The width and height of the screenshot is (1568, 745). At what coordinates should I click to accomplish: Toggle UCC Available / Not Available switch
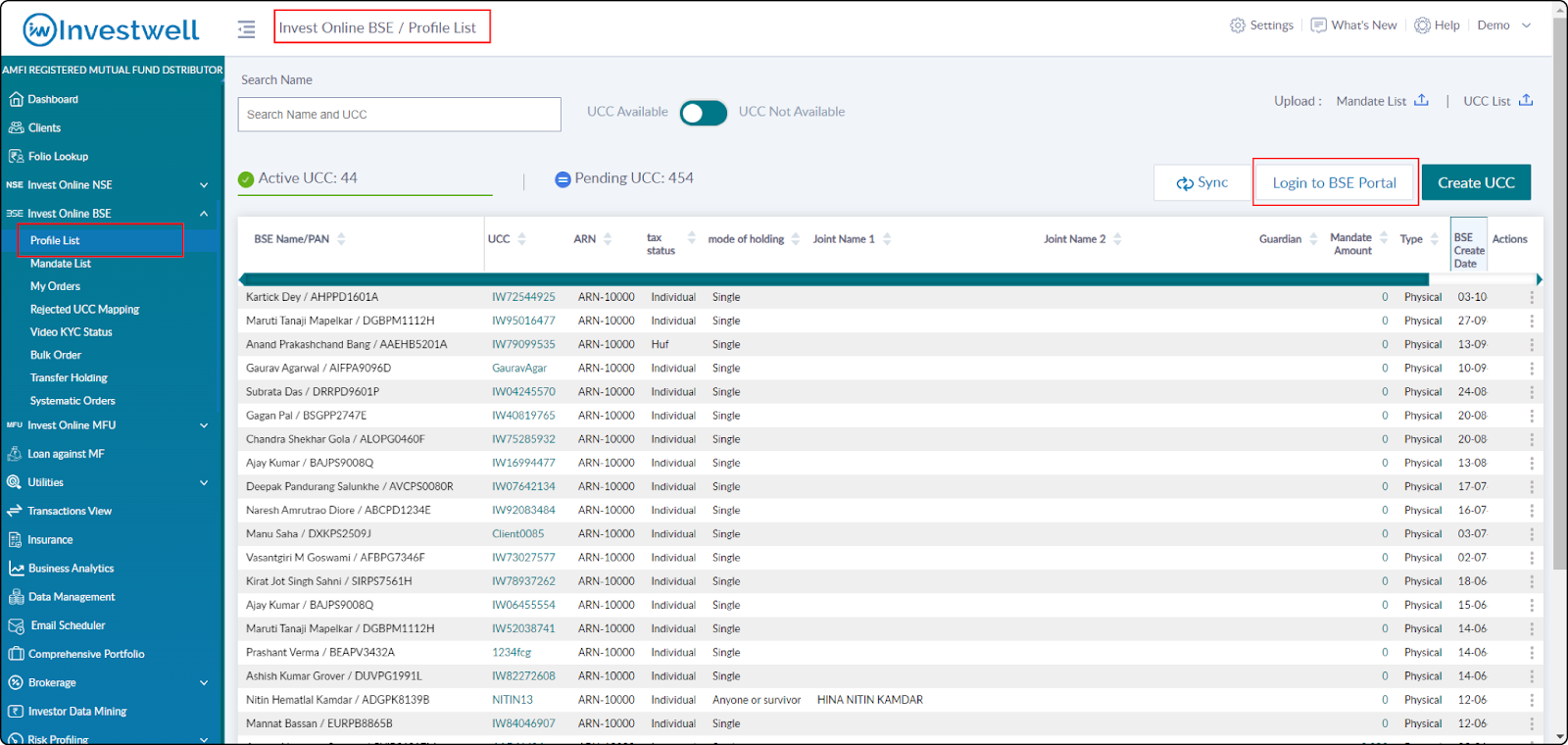click(x=704, y=113)
